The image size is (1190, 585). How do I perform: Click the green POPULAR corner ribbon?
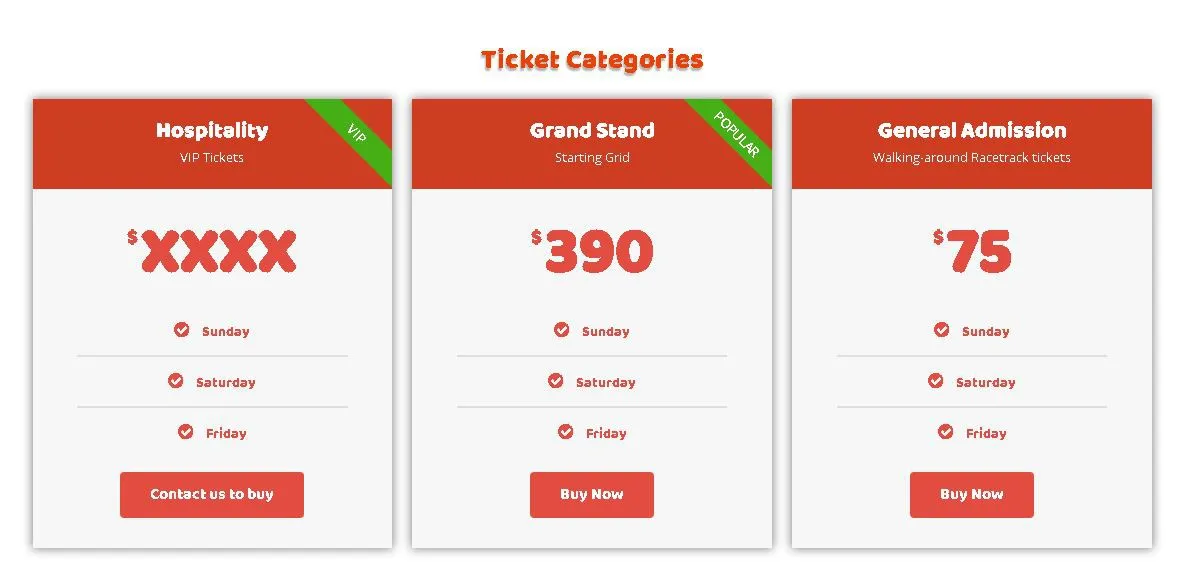(735, 135)
